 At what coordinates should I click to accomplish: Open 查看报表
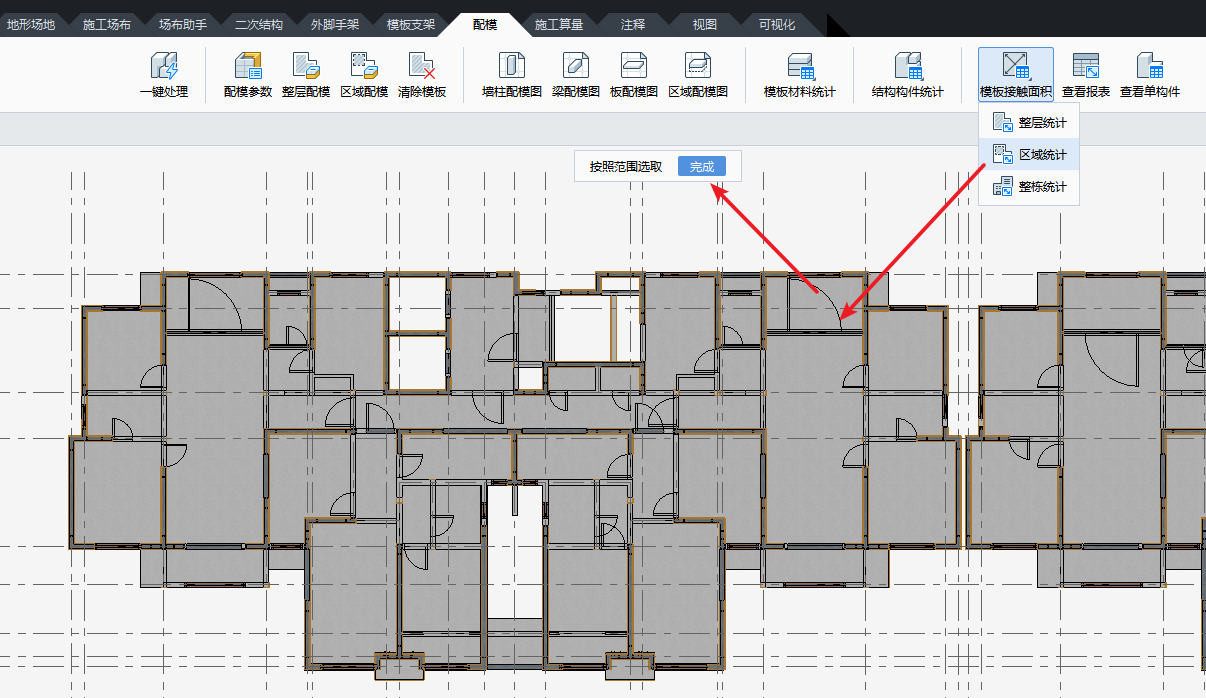(1086, 76)
